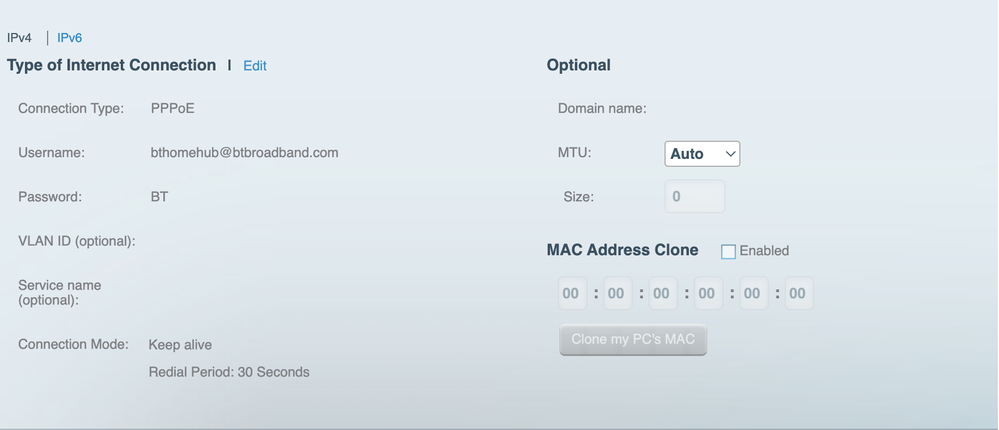Enable the MAC Address Clone checkbox
Viewport: 999px width, 430px height.
tap(728, 252)
